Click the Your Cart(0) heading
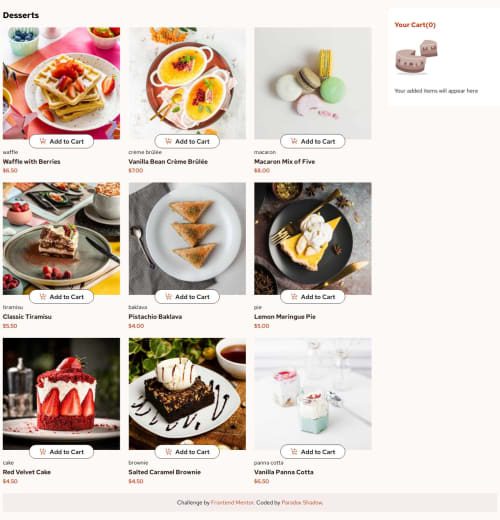Screen dimensions: 500x520 tap(415, 25)
